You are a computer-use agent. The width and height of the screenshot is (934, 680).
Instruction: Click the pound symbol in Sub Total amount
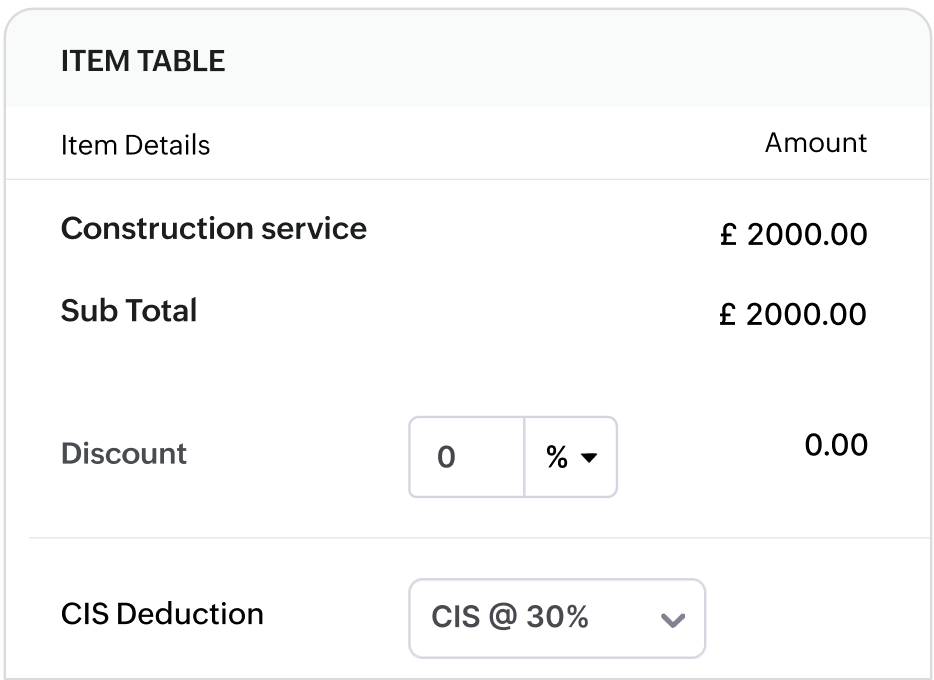[728, 315]
